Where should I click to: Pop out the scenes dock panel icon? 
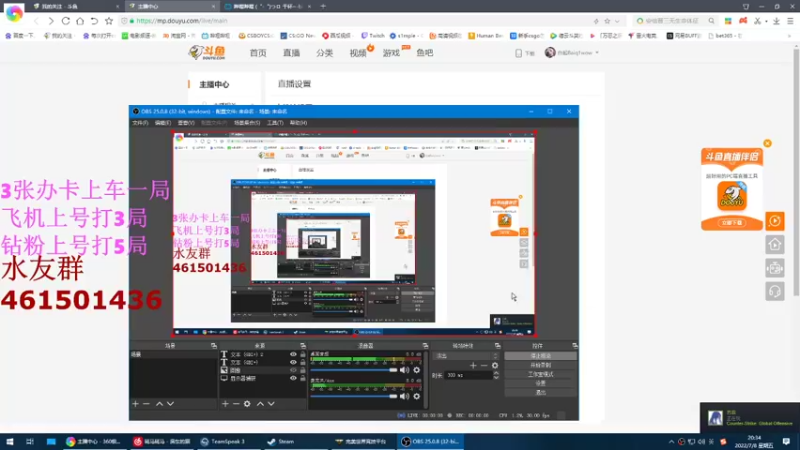coord(214,346)
